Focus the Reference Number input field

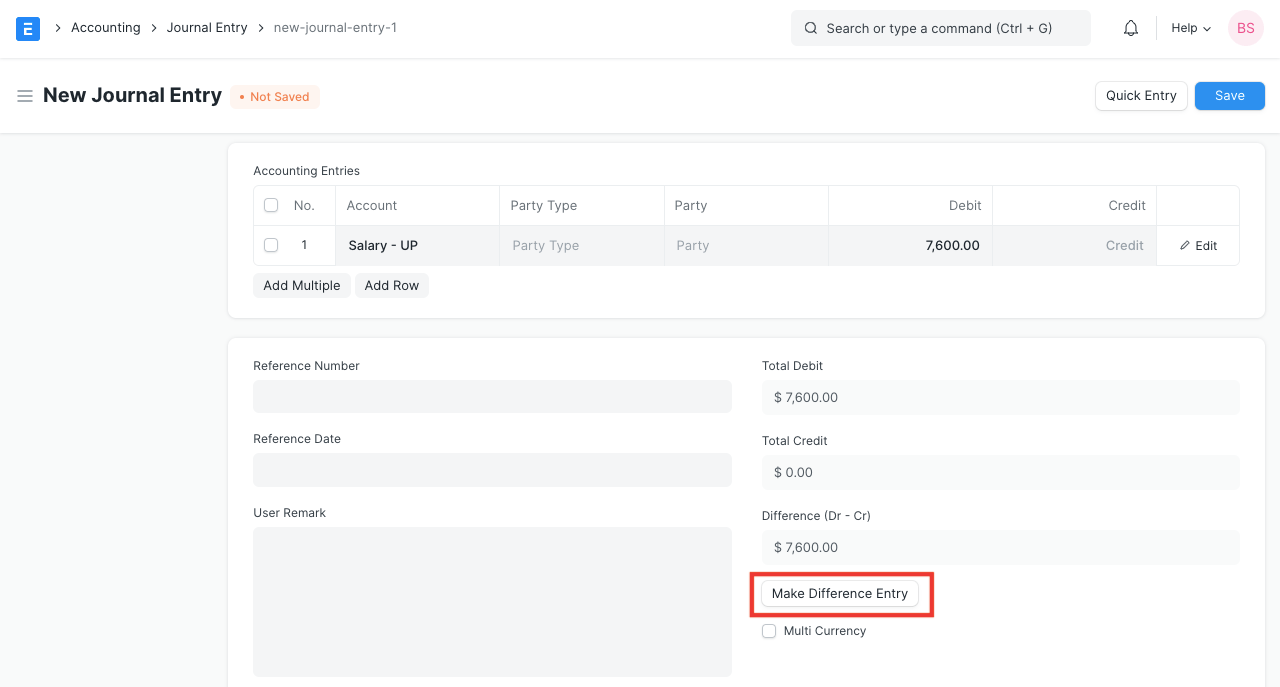(x=492, y=397)
